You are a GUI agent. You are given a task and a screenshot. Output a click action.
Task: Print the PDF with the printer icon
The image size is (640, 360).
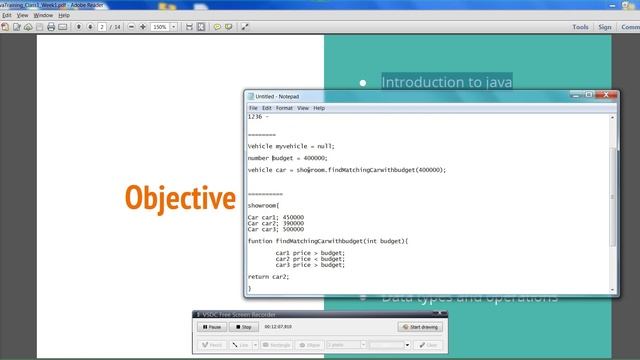[51, 27]
